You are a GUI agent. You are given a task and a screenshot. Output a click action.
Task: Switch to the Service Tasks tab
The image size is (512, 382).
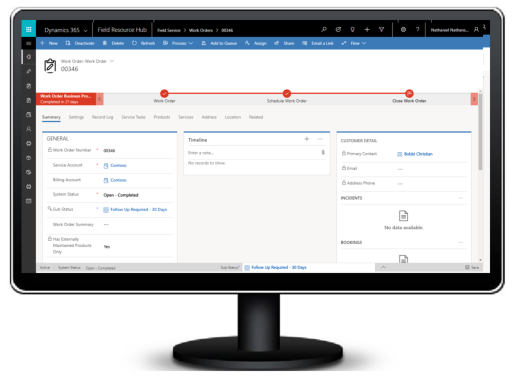click(133, 117)
